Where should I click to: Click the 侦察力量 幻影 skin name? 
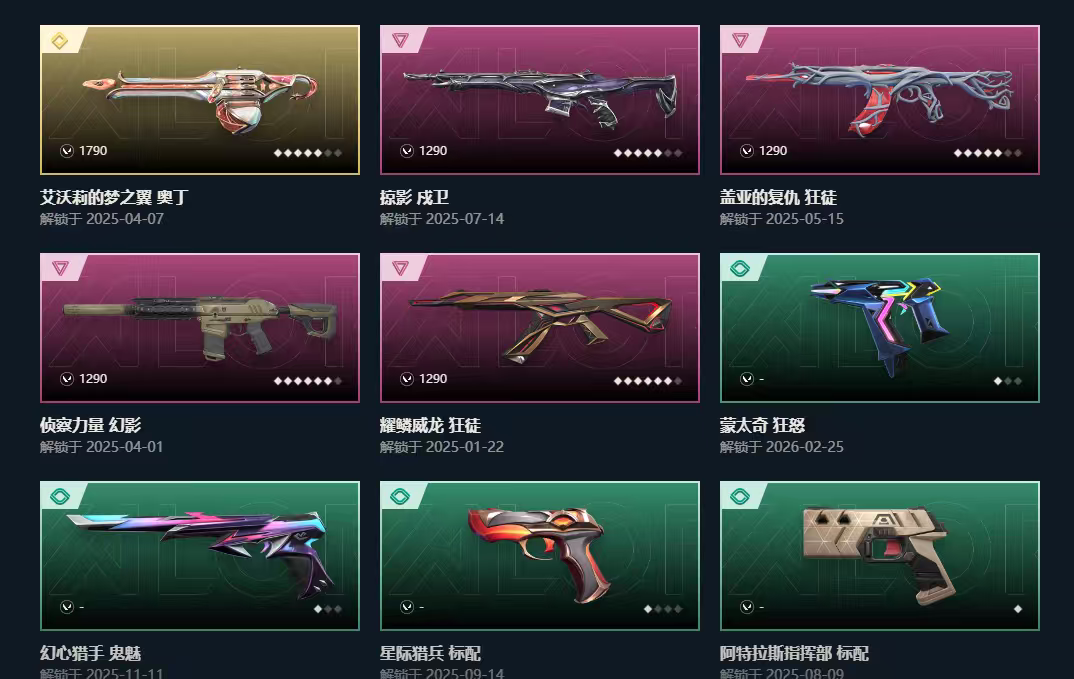coord(90,425)
